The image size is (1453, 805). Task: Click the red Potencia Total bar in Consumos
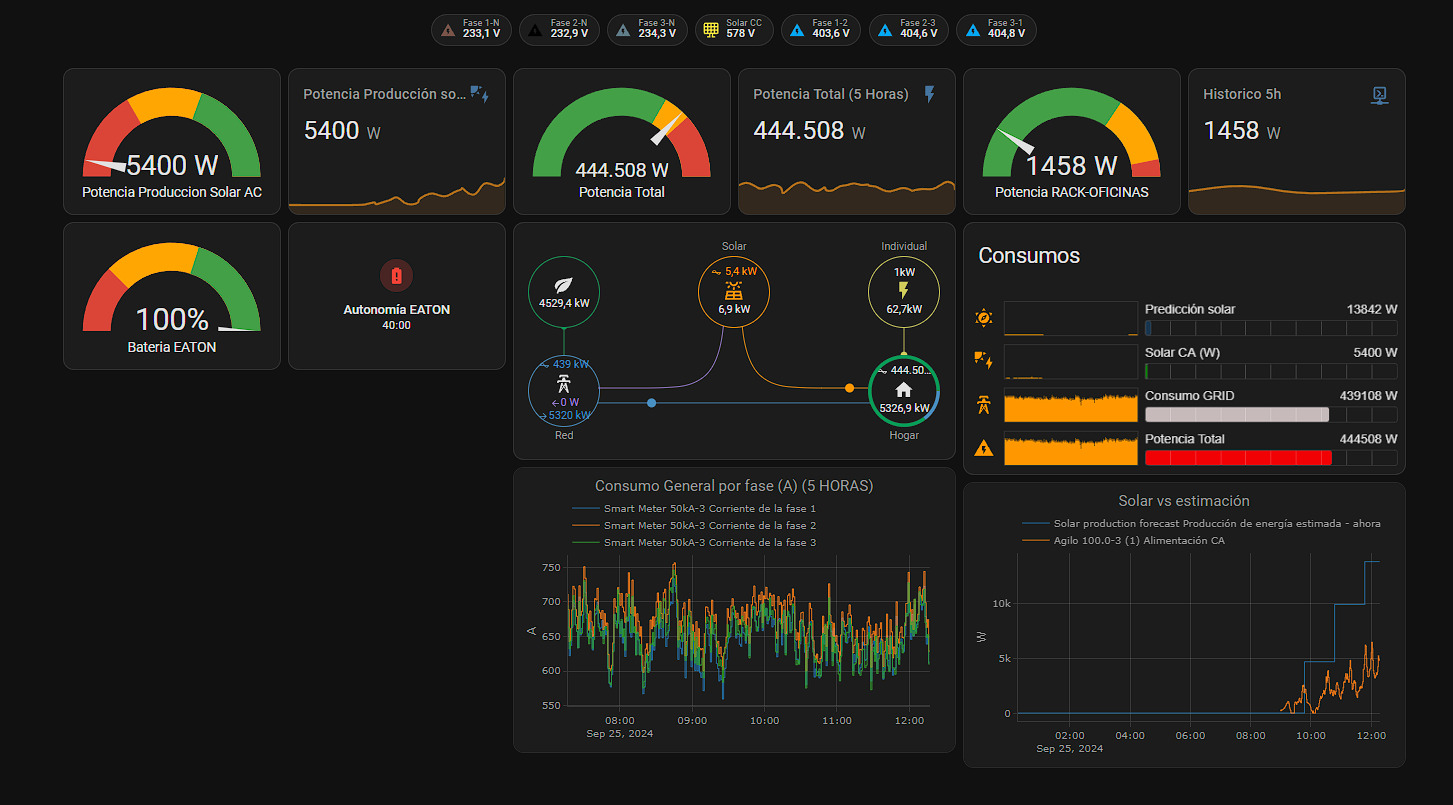[x=1237, y=458]
